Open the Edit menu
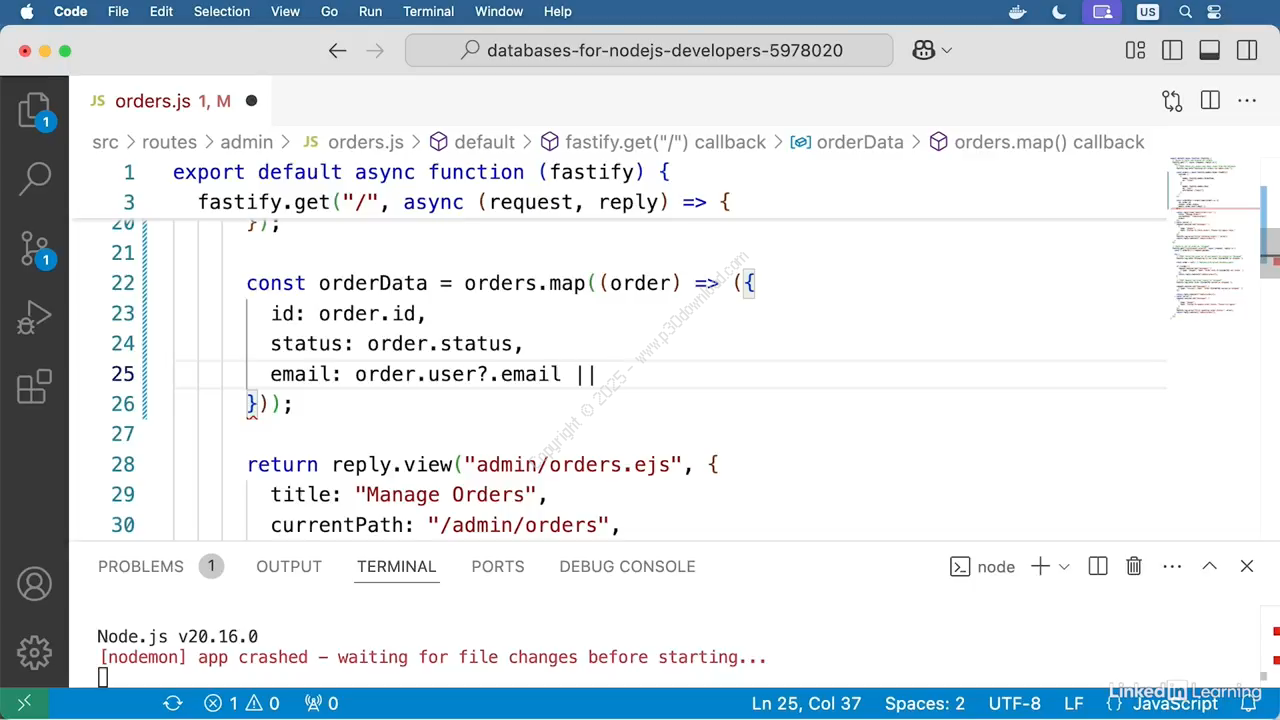Image resolution: width=1280 pixels, height=720 pixels. click(161, 11)
